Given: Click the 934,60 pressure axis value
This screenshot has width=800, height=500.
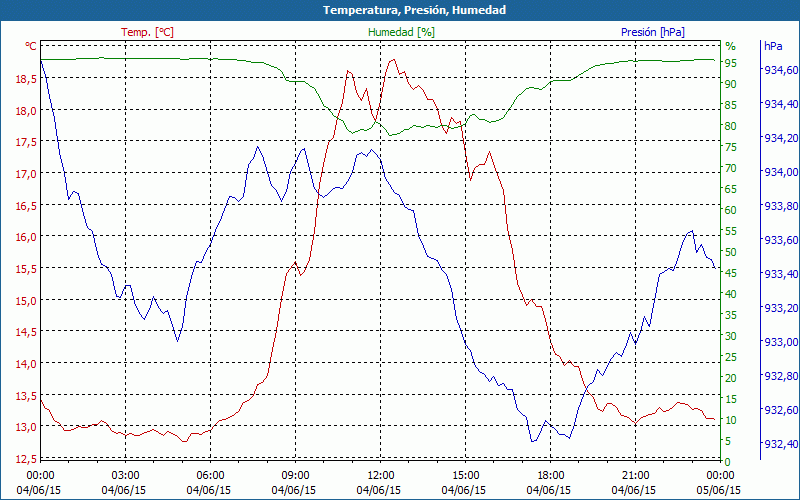Looking at the screenshot, I should click(781, 70).
